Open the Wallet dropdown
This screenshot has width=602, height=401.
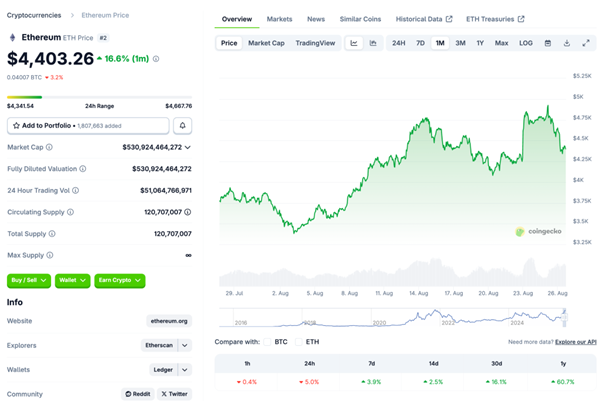point(73,280)
